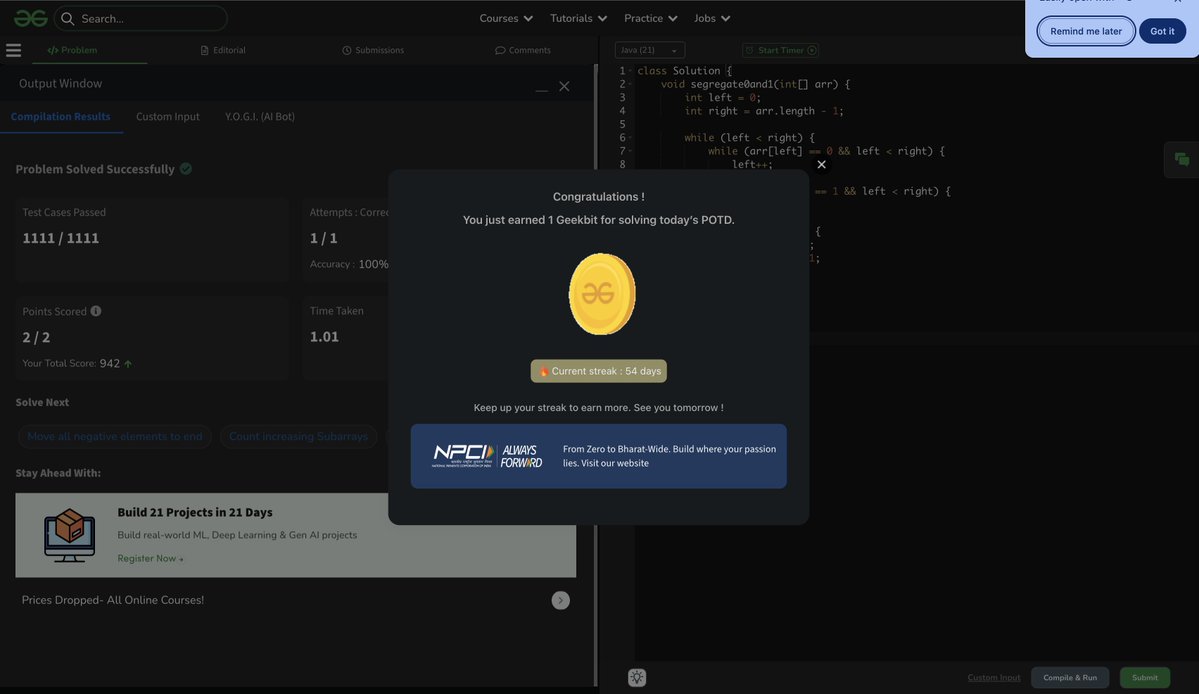The height and width of the screenshot is (694, 1199).
Task: Click the Compile & Run button
Action: (x=1070, y=678)
